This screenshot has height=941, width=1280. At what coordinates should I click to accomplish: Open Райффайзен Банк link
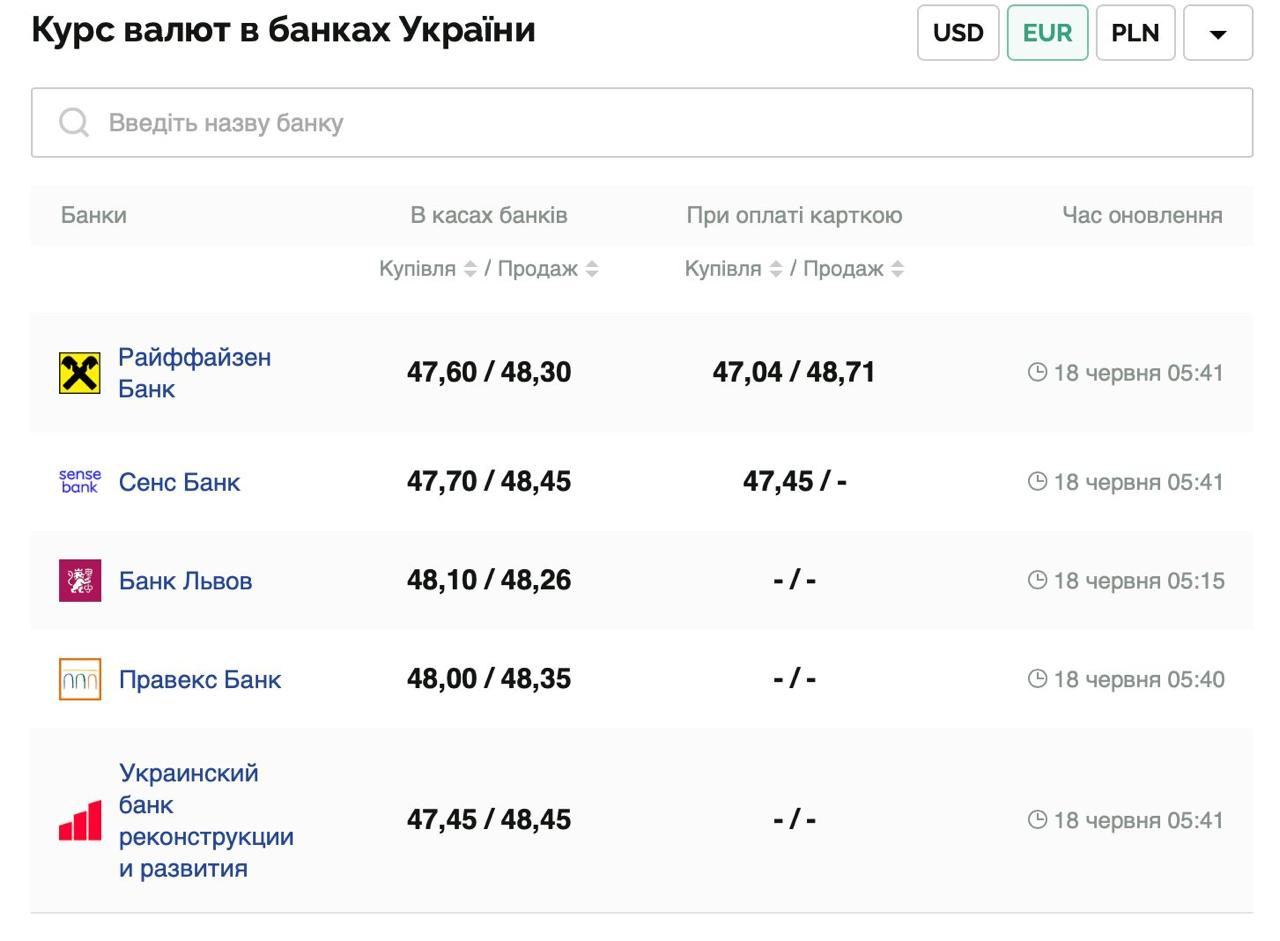point(194,373)
